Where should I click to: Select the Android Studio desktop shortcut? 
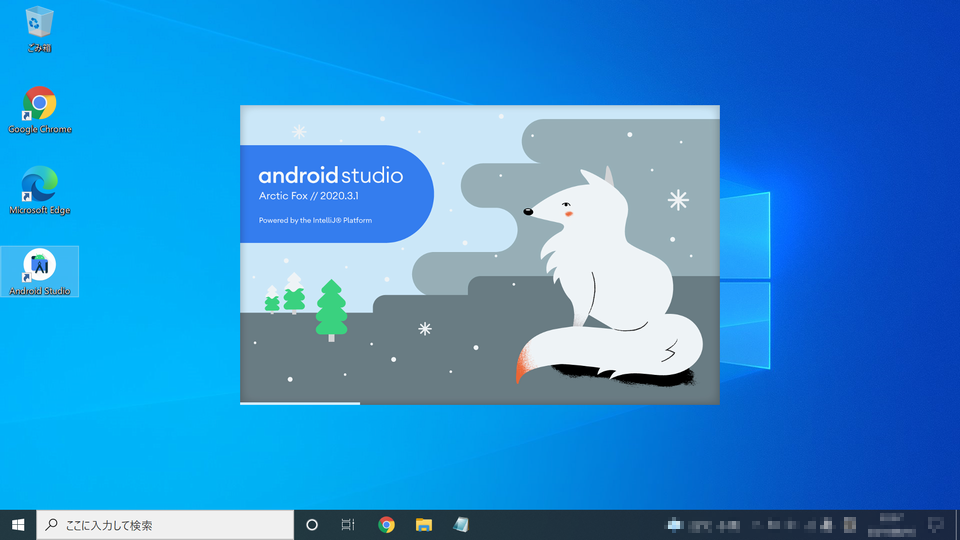[x=40, y=272]
